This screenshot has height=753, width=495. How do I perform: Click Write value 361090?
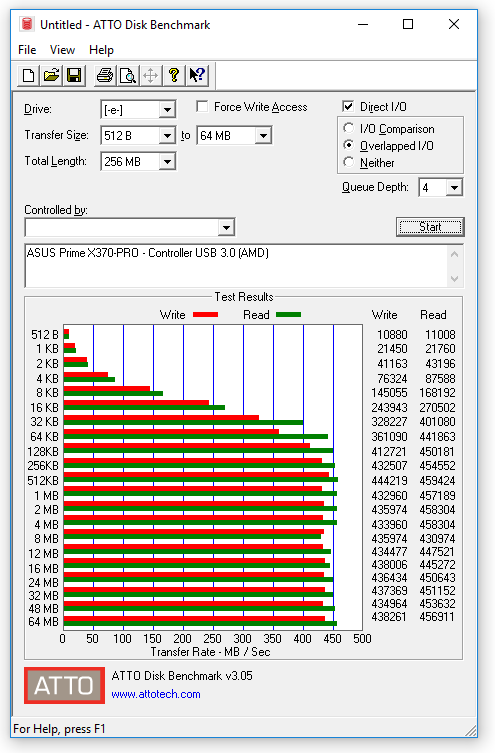[x=389, y=437]
